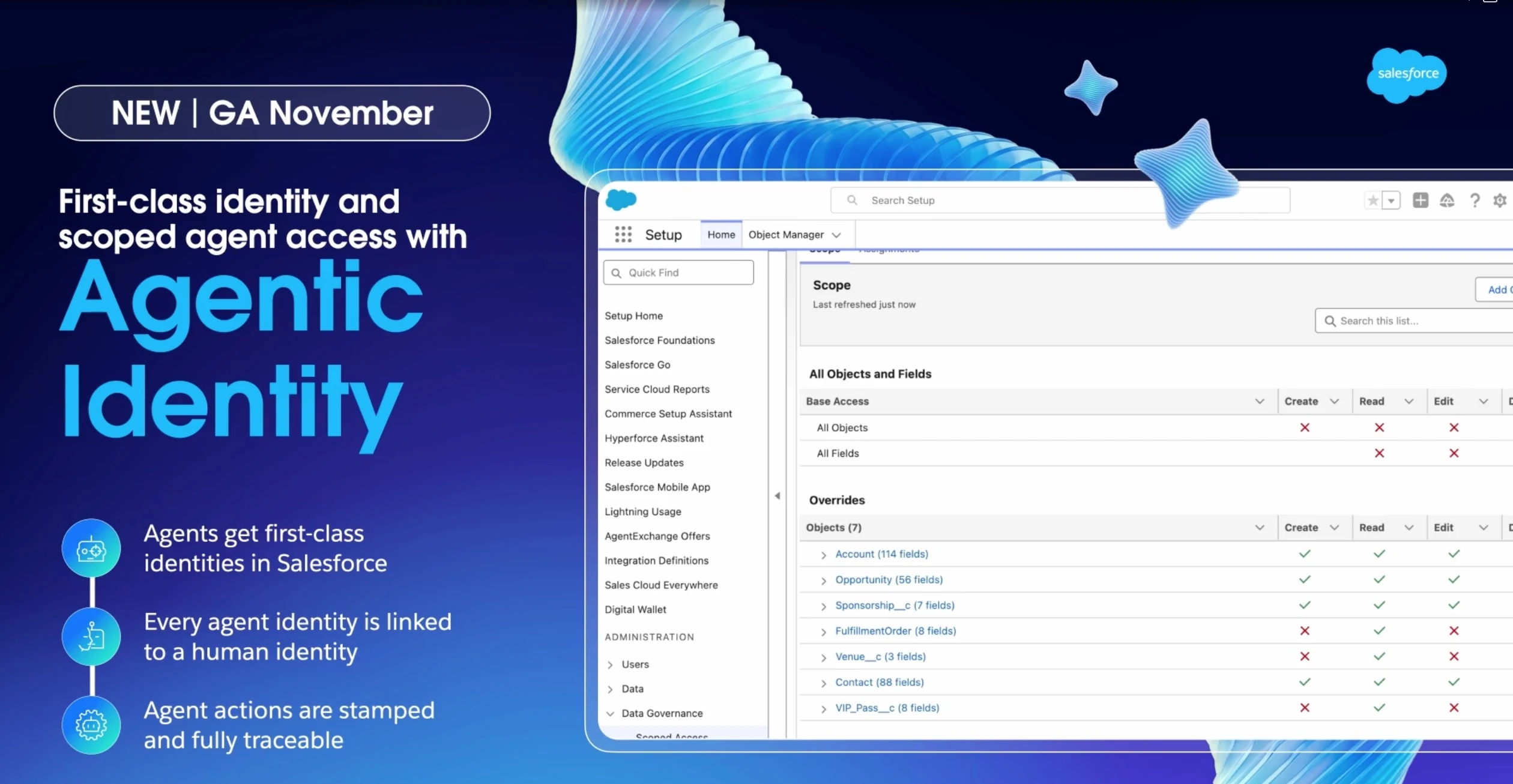Open the FulfillmentOrder (8 fields) link
The height and width of the screenshot is (784, 1513).
tap(896, 631)
